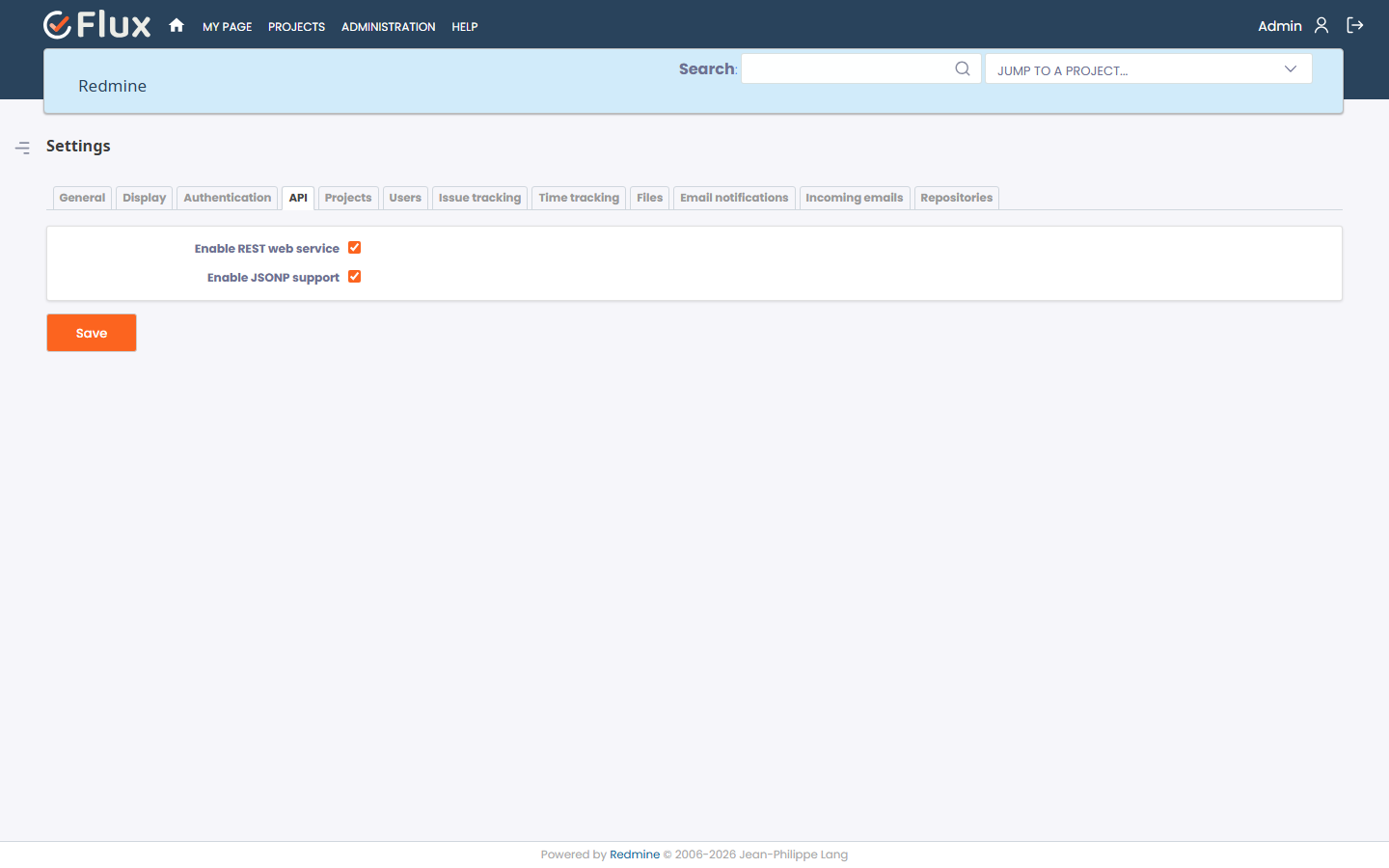Uncheck Enable JSONP support
This screenshot has height=868, width=1389.
(355, 277)
